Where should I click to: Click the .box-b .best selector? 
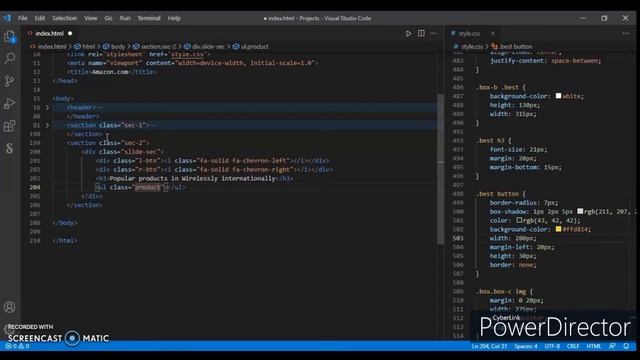tap(497, 87)
